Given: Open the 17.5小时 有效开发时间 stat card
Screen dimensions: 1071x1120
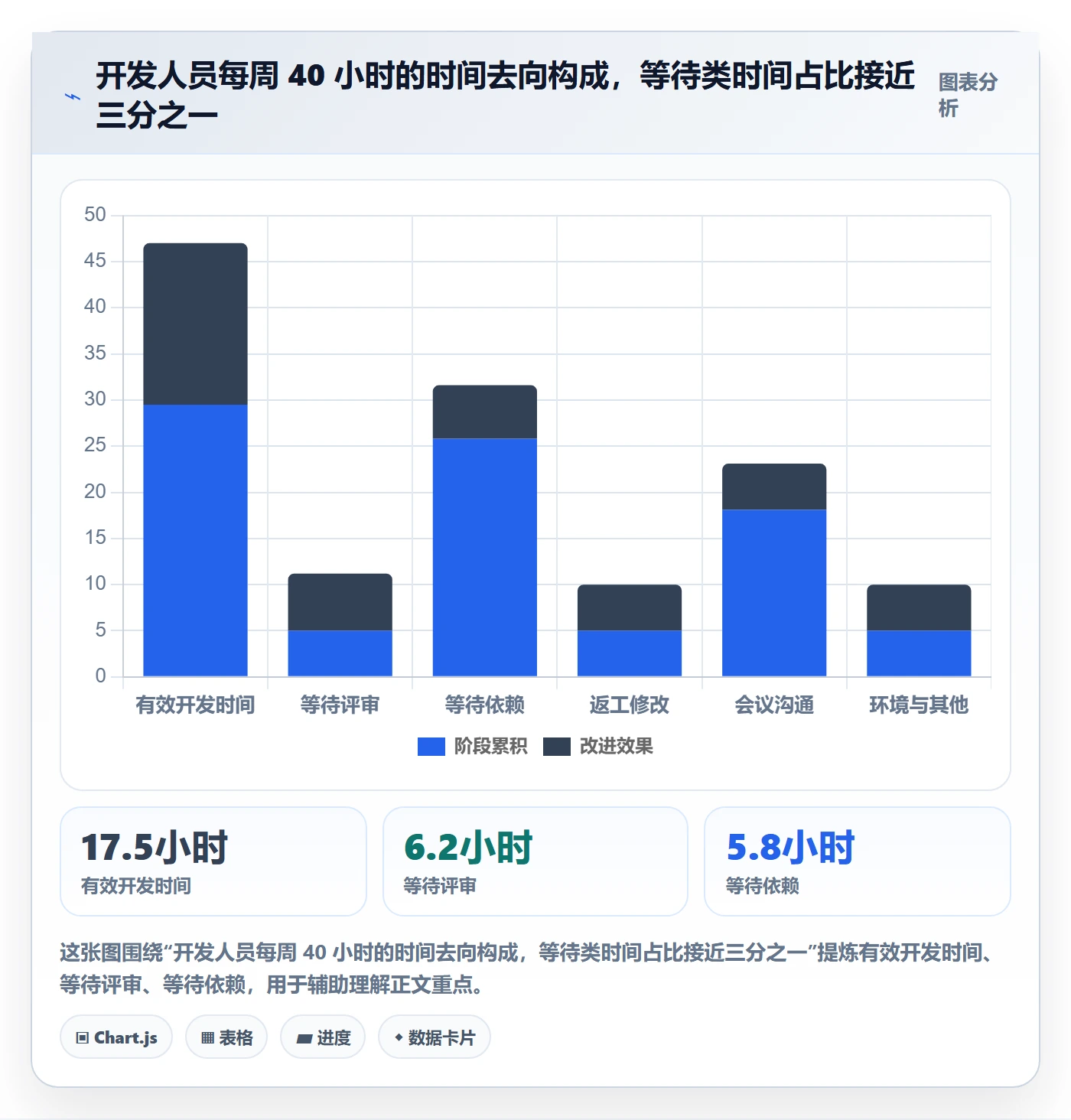Looking at the screenshot, I should [x=213, y=861].
